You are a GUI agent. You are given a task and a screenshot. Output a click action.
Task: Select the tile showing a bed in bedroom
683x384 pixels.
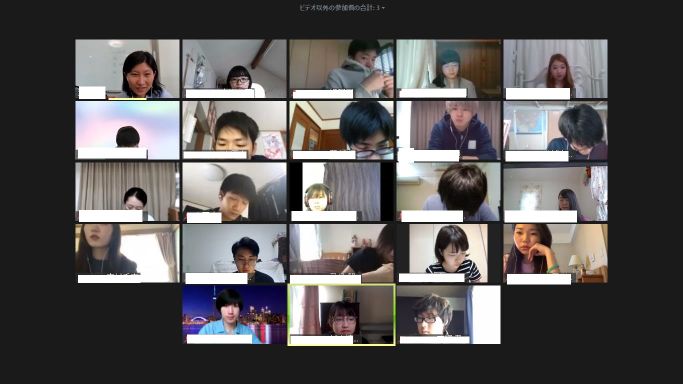tap(342, 253)
